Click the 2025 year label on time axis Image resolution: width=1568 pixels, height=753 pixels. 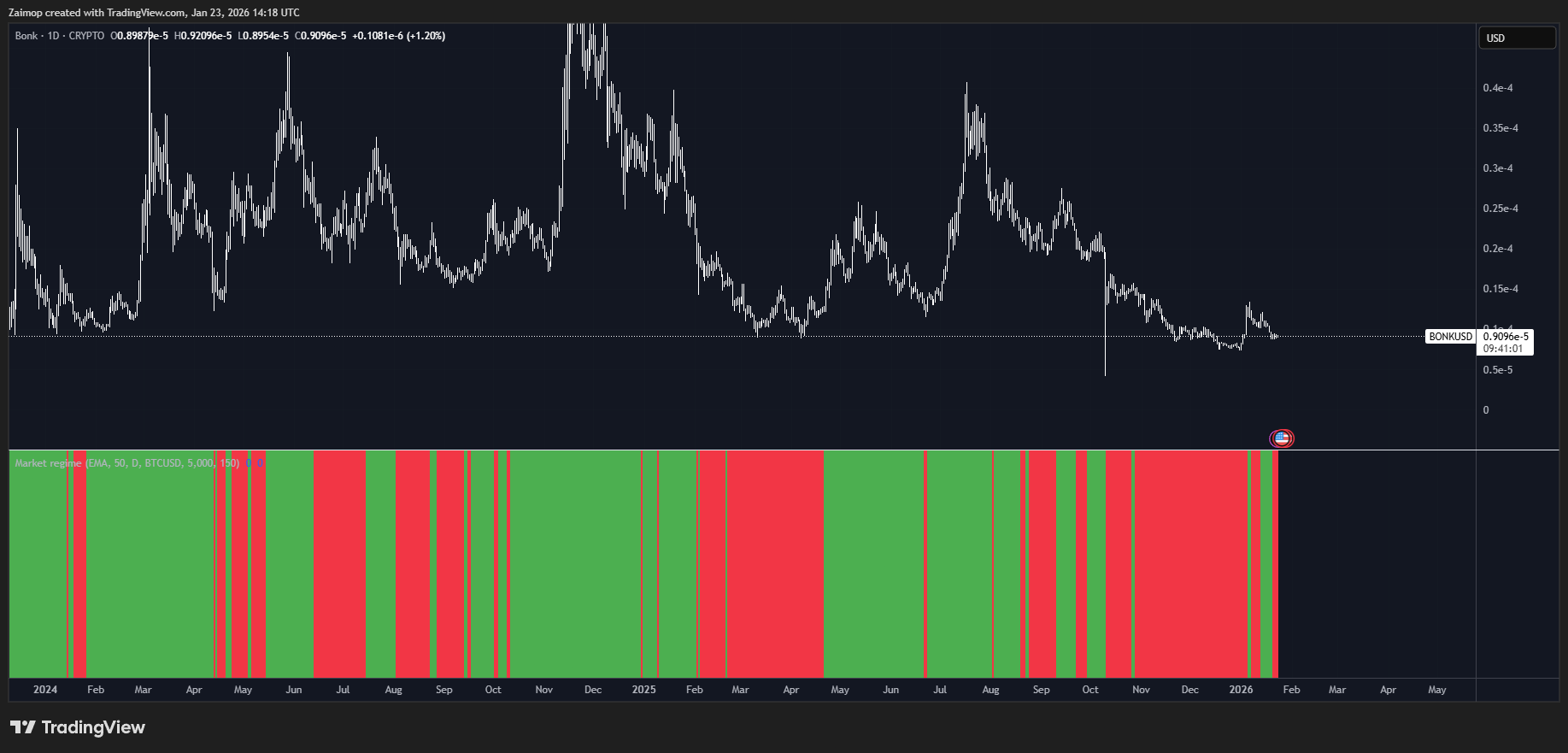click(x=644, y=690)
